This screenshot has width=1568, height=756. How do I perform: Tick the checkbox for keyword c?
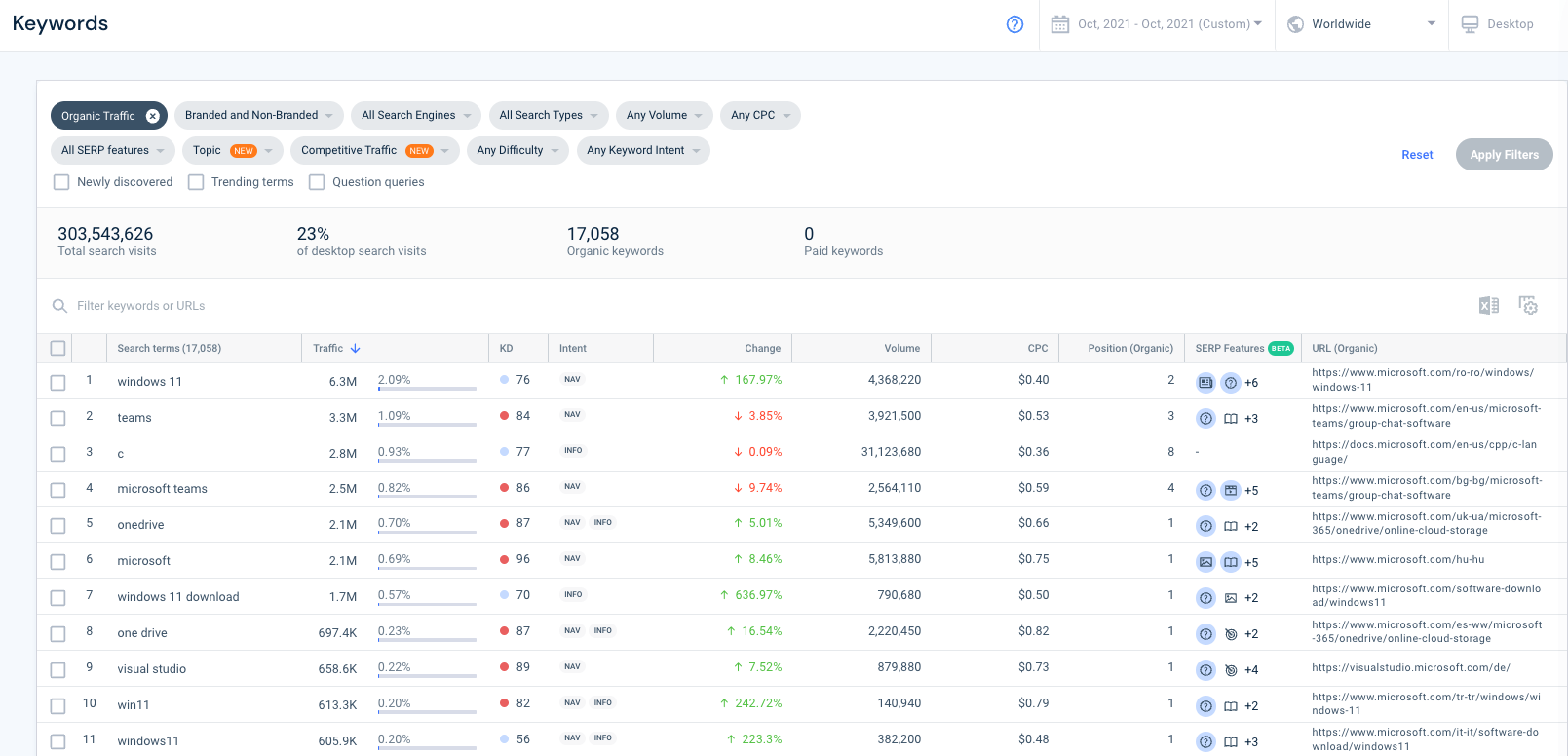point(57,455)
